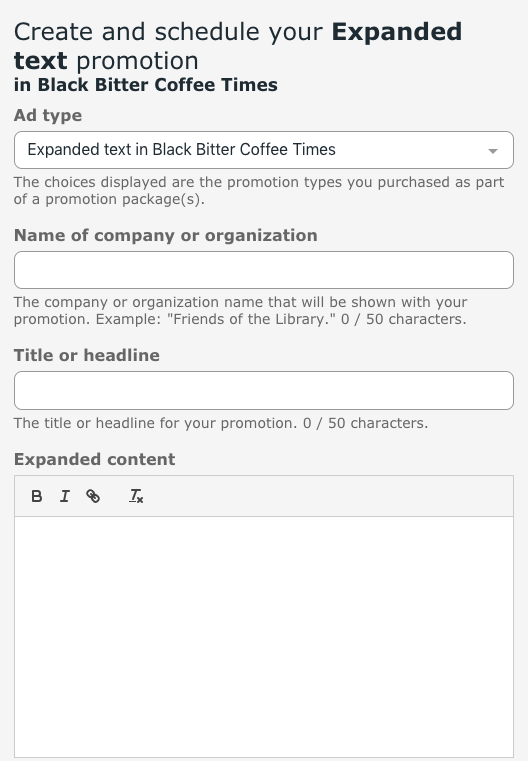Place the cursor in the Expanded content editor body
This screenshot has width=528, height=761.
point(264,636)
